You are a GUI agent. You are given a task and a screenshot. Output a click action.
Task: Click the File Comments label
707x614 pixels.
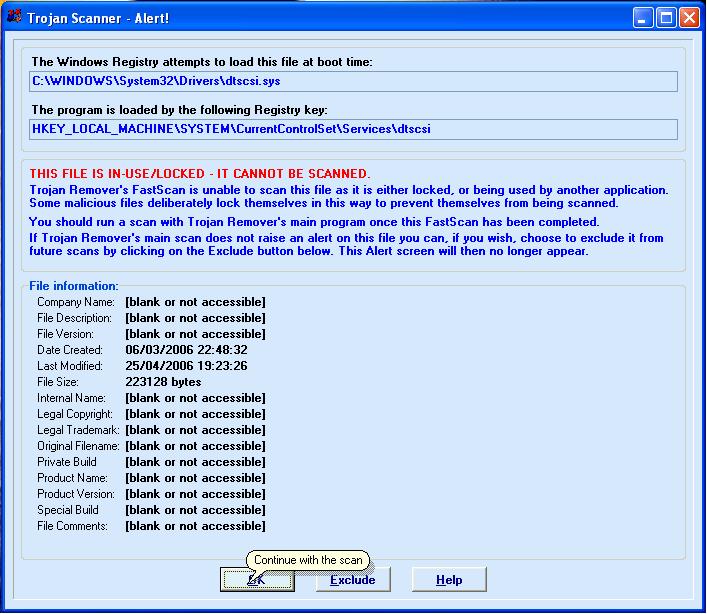tap(72, 526)
